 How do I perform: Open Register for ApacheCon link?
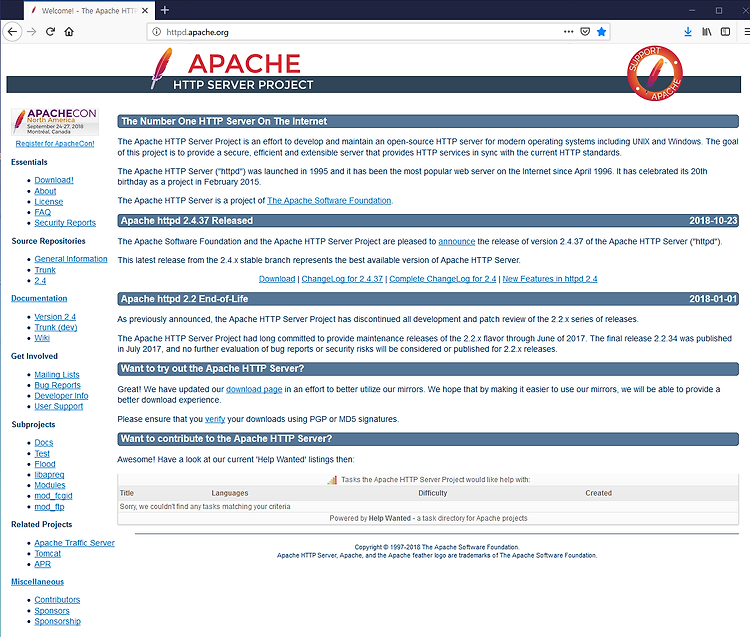click(x=55, y=143)
